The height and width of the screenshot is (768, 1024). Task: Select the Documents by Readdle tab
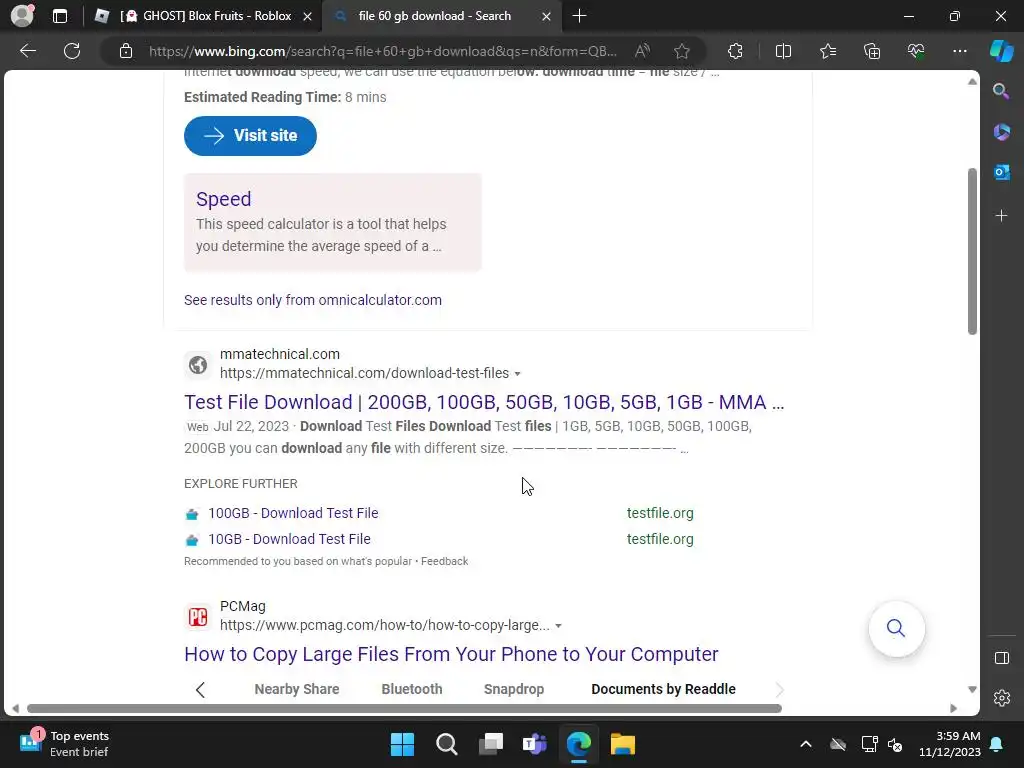point(664,689)
